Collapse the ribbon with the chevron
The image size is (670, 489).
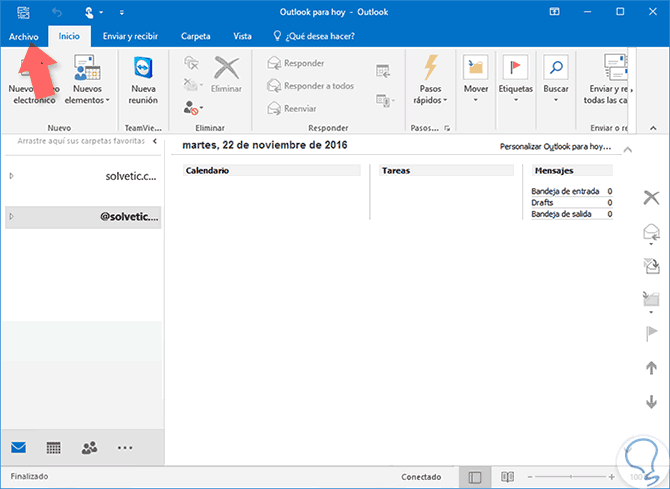653,128
